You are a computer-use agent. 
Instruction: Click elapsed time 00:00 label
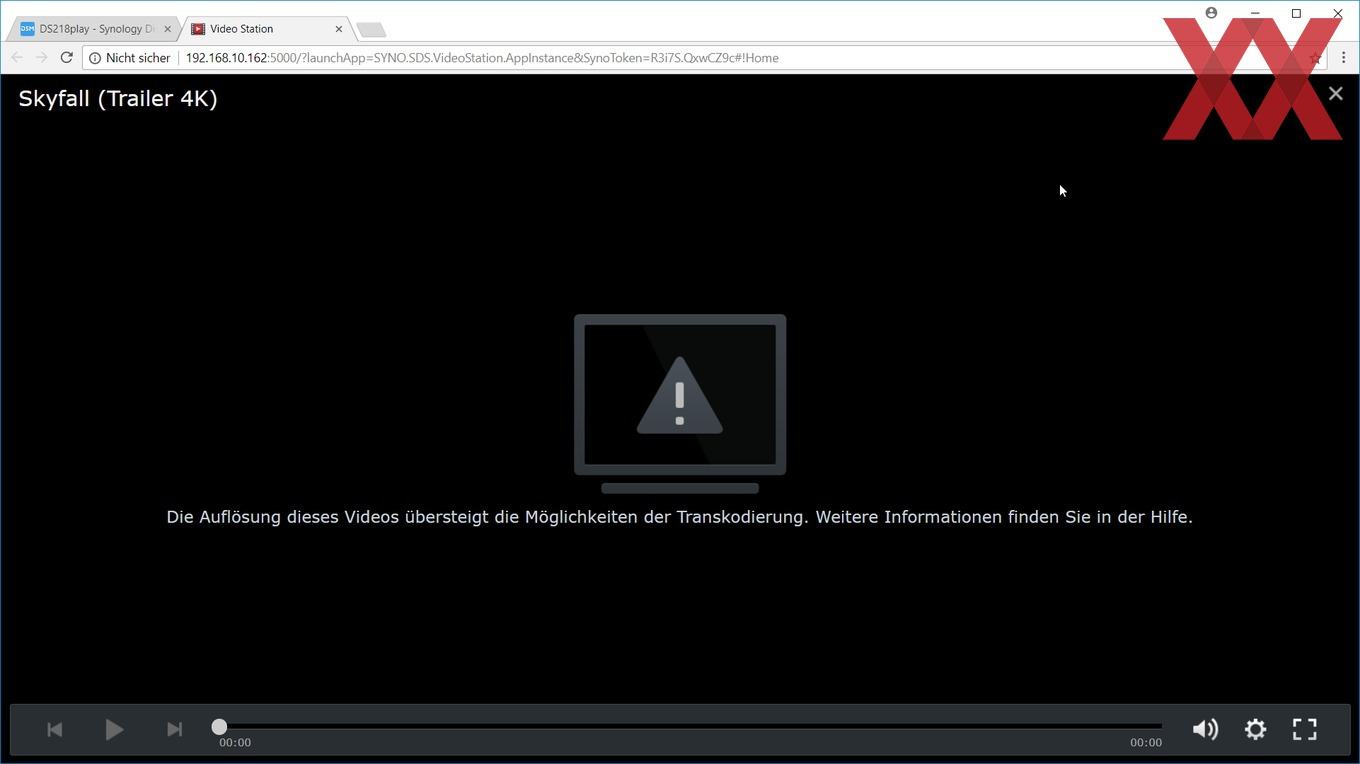click(x=235, y=742)
